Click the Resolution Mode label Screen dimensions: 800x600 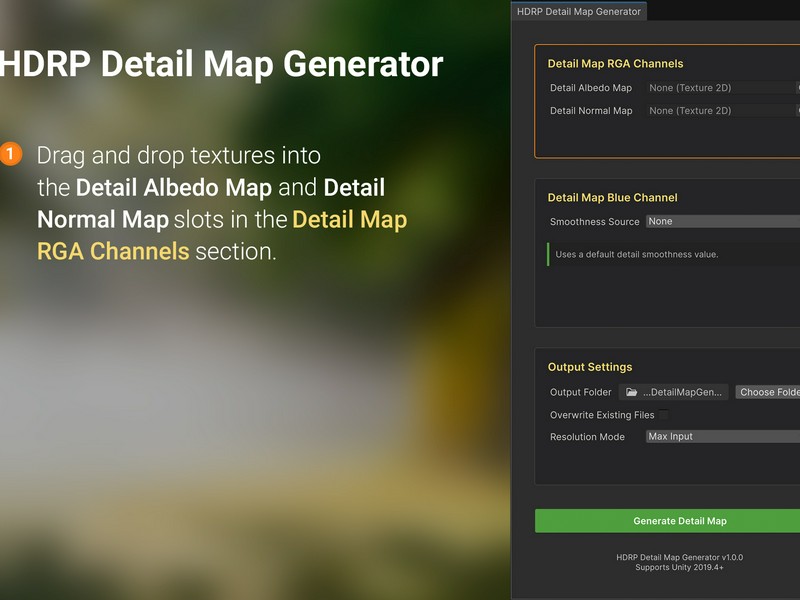587,437
